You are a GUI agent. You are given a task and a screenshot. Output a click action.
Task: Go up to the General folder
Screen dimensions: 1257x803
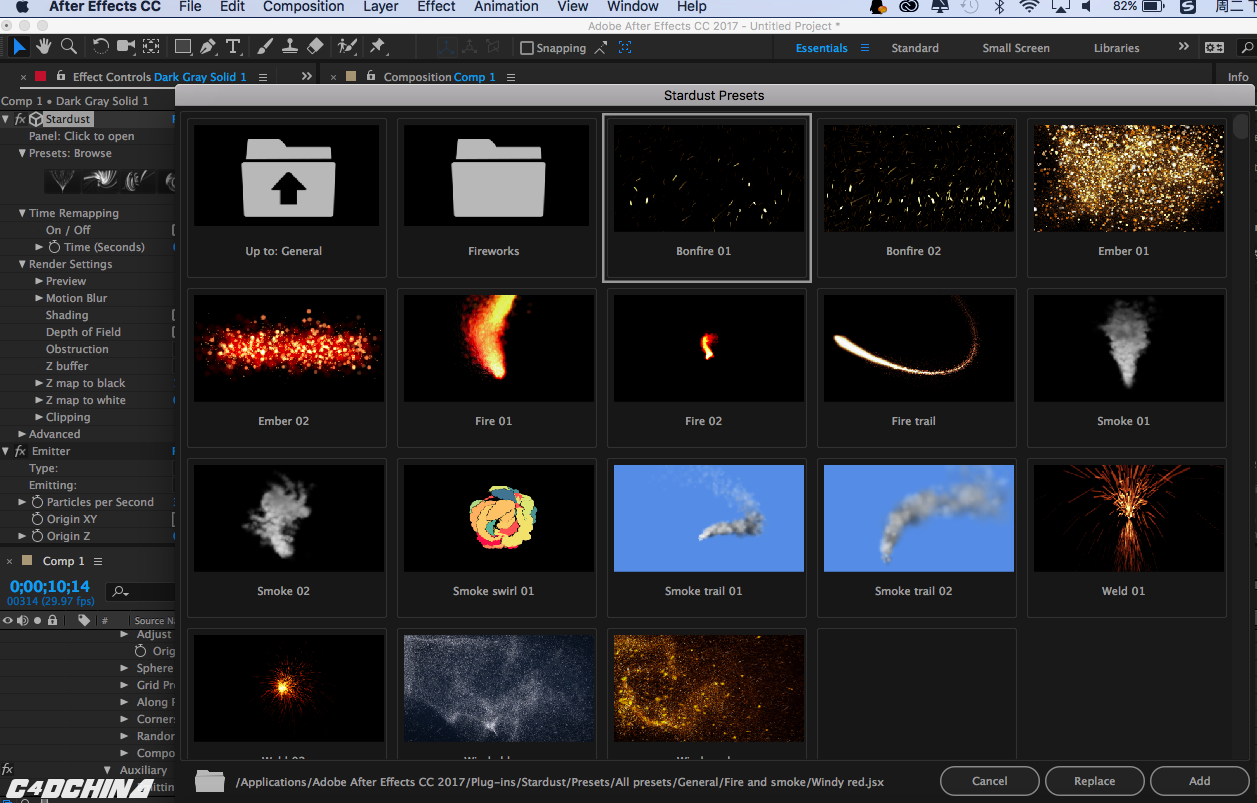288,197
